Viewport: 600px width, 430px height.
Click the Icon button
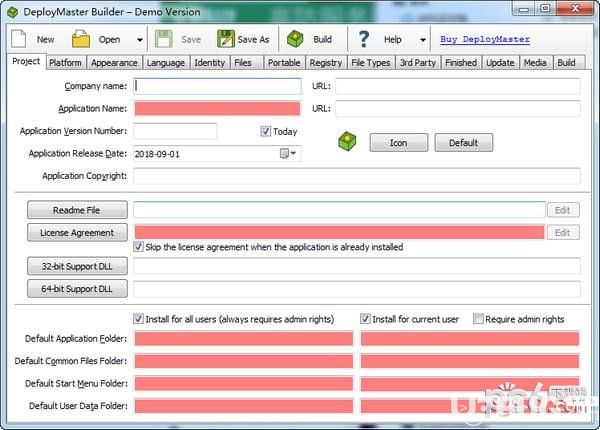[399, 143]
